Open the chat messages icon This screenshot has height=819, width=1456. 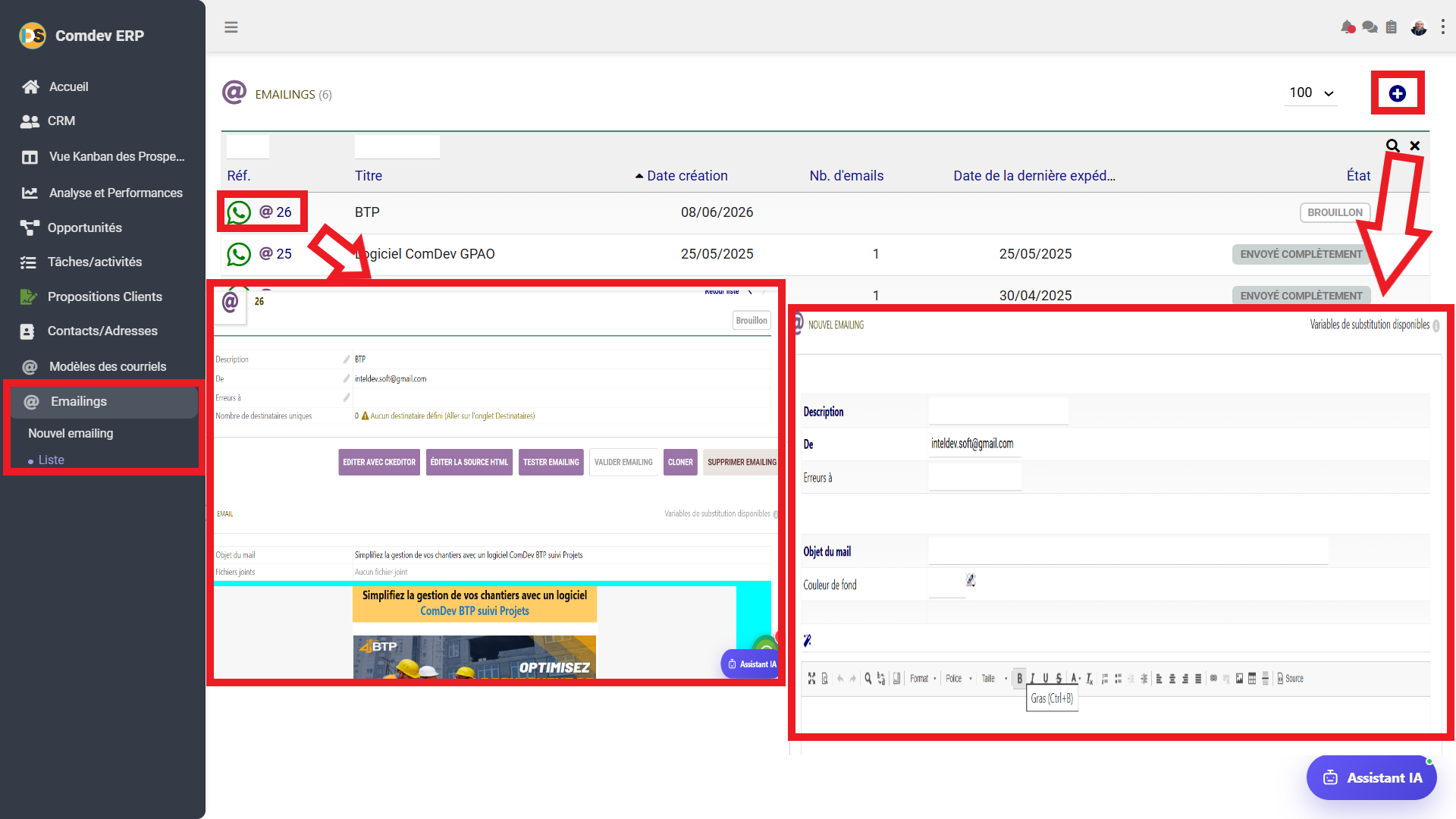pos(1370,27)
